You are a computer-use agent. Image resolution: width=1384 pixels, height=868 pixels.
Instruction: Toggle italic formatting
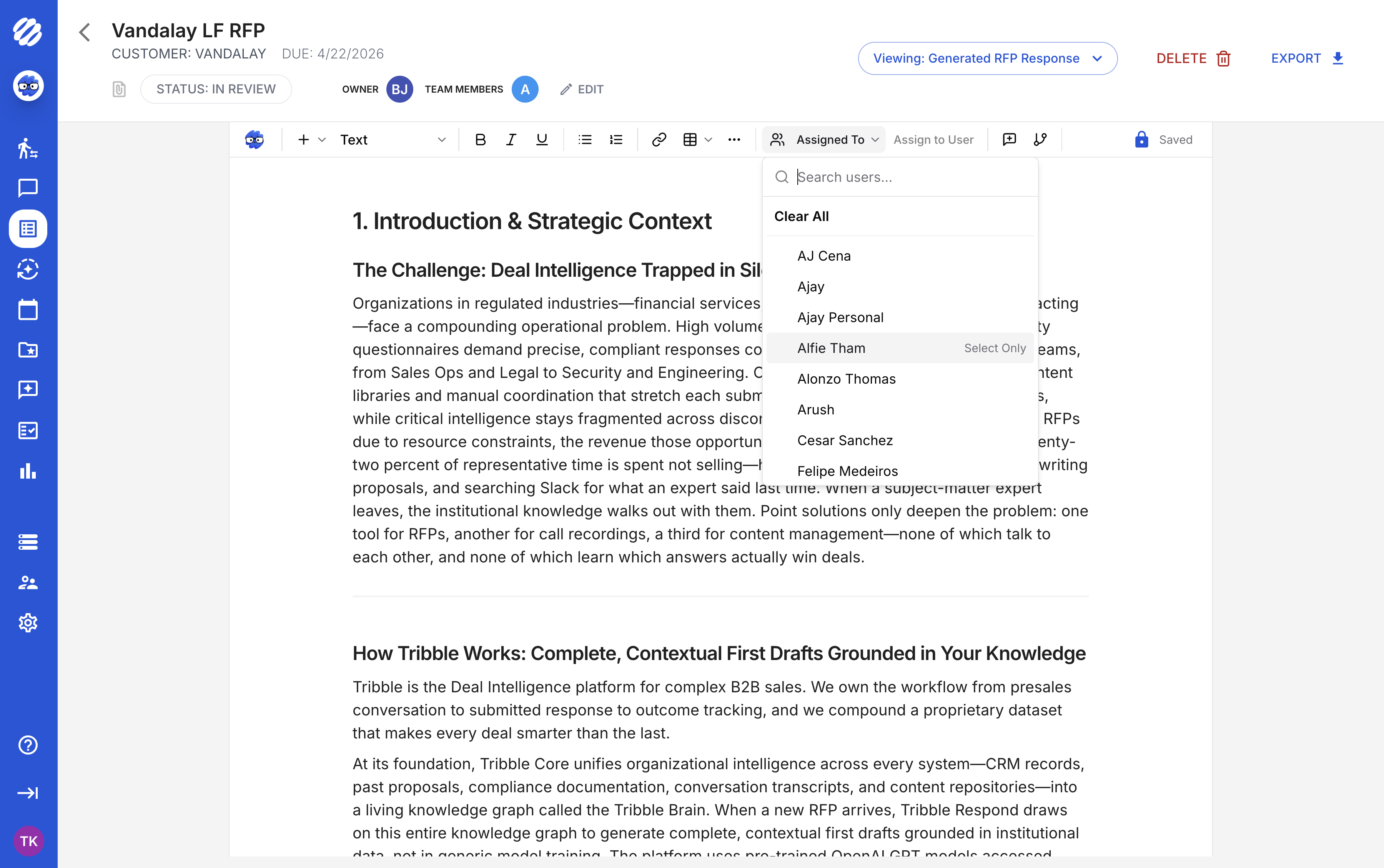(x=511, y=140)
